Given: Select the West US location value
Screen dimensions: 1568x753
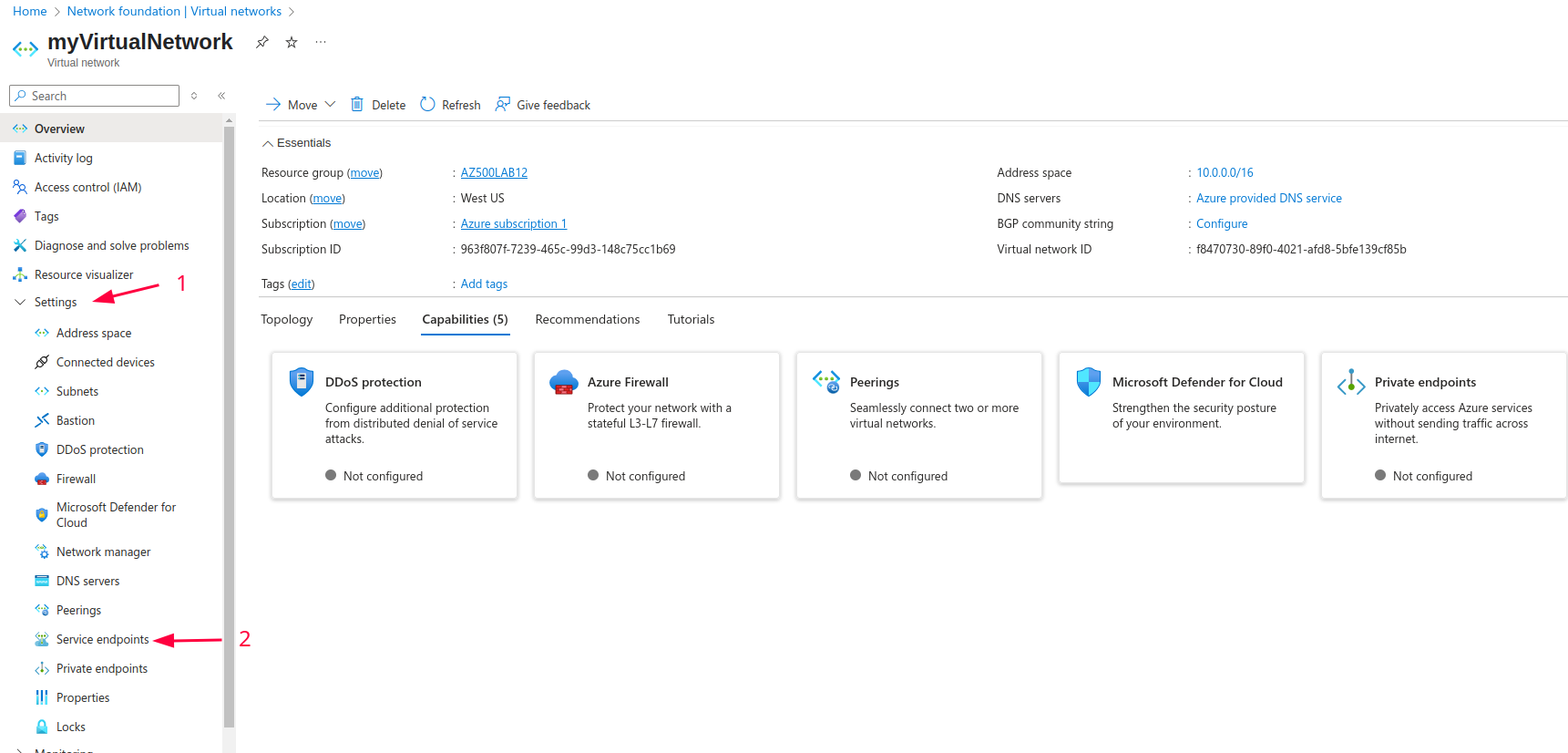Looking at the screenshot, I should [482, 198].
